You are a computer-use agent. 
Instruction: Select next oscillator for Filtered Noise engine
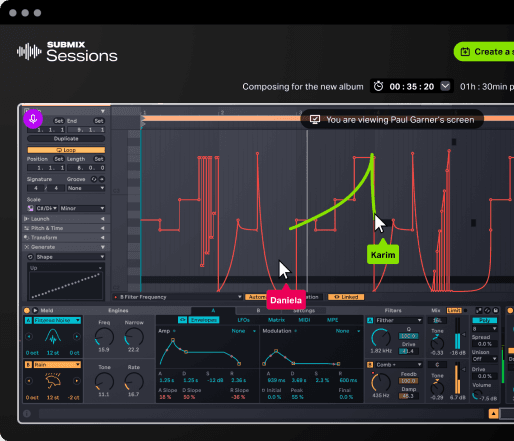pos(77,337)
